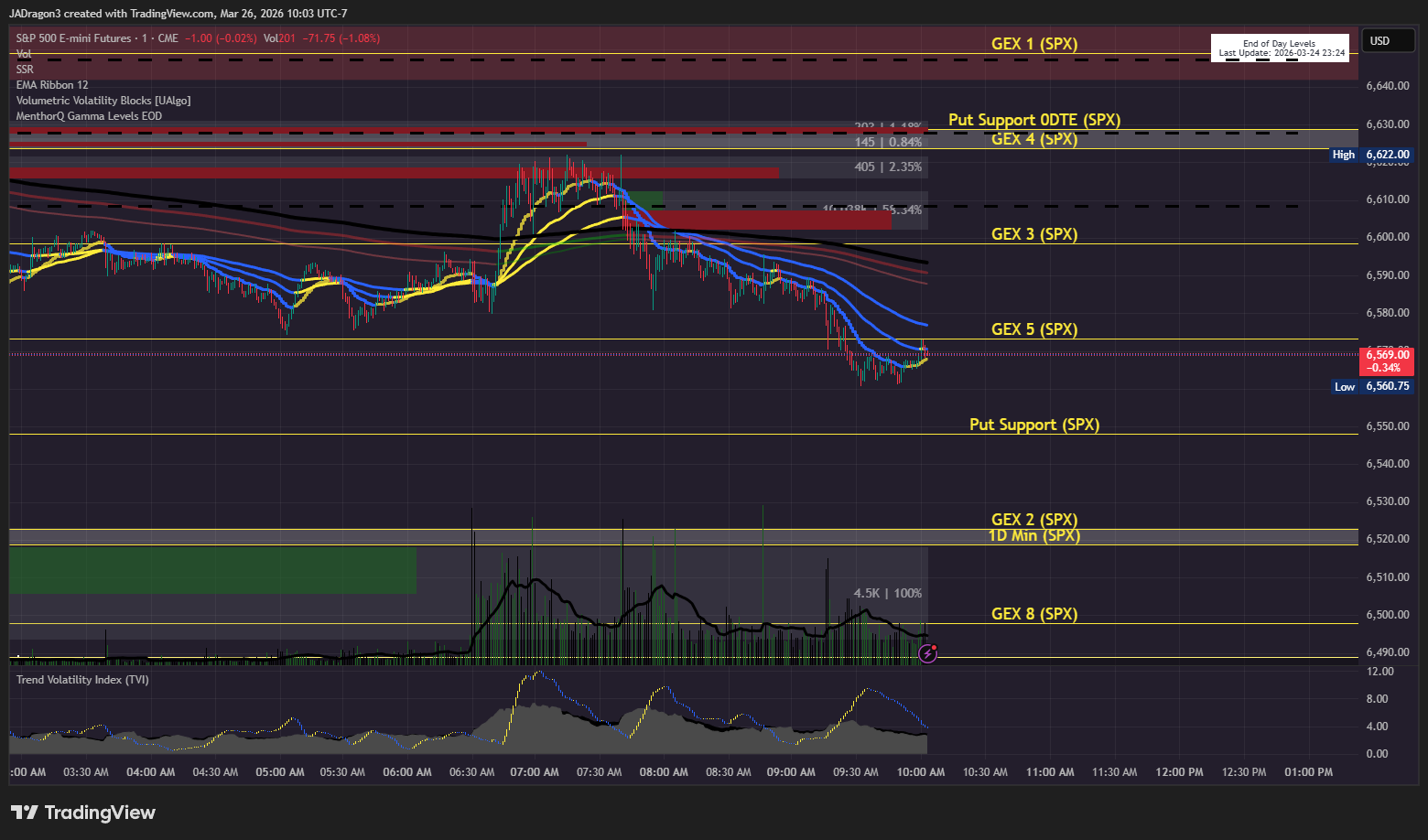Select the Trend Volatility Index (TVI) legend

pos(82,680)
